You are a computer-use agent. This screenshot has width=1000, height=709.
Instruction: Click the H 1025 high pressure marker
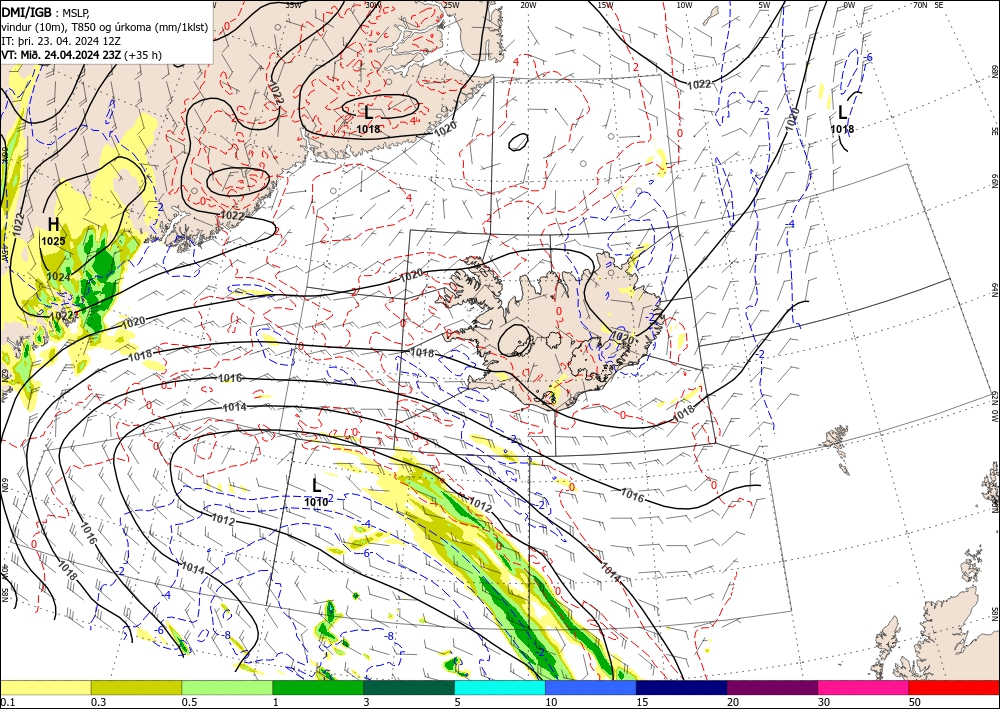click(54, 231)
